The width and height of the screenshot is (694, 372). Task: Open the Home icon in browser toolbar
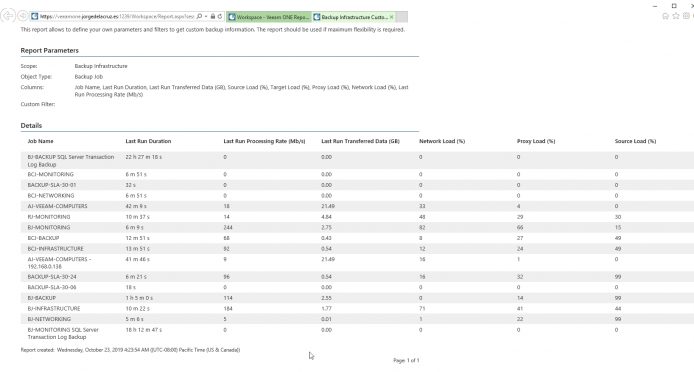pos(665,16)
